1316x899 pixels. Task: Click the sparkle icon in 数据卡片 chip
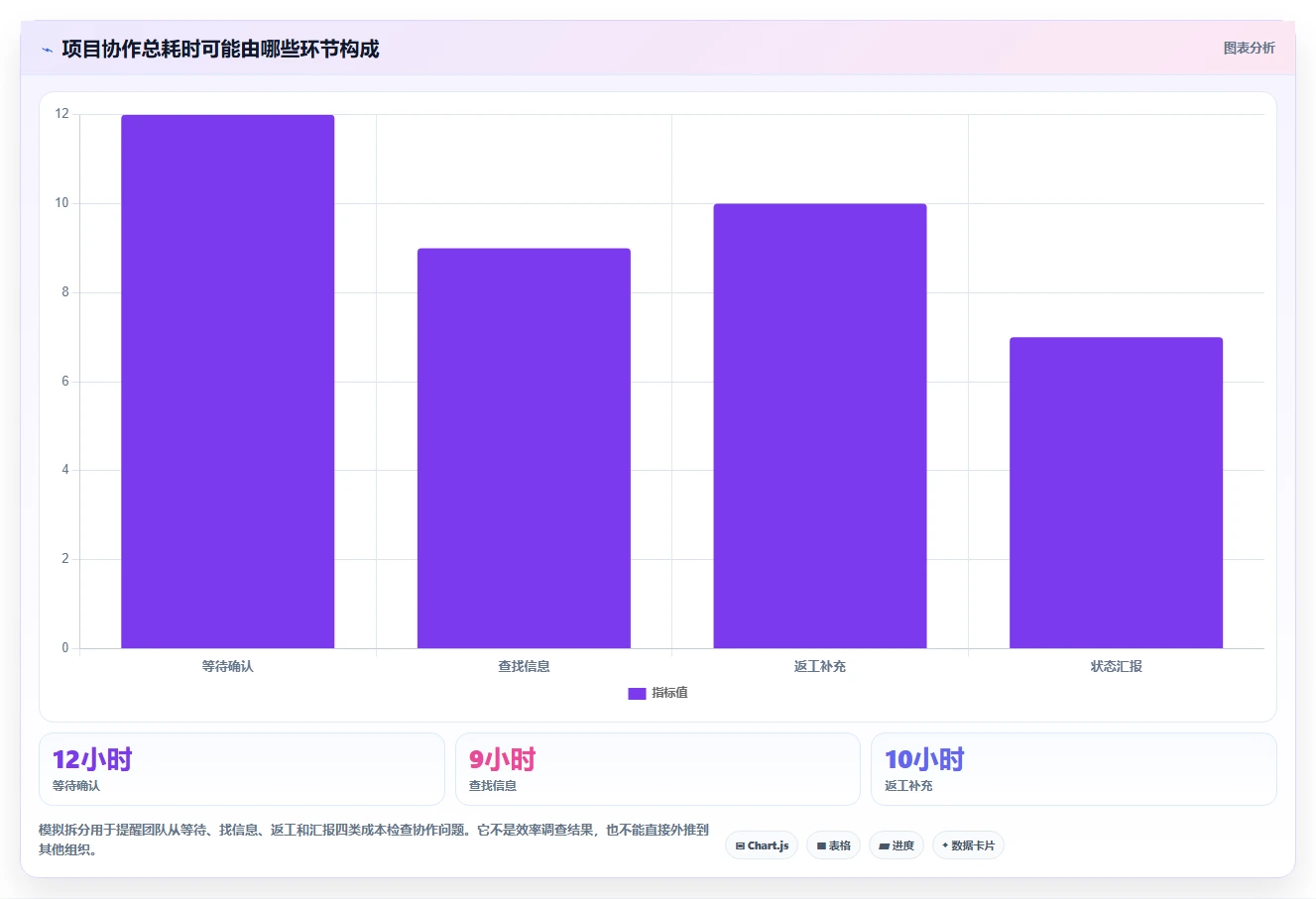point(945,845)
